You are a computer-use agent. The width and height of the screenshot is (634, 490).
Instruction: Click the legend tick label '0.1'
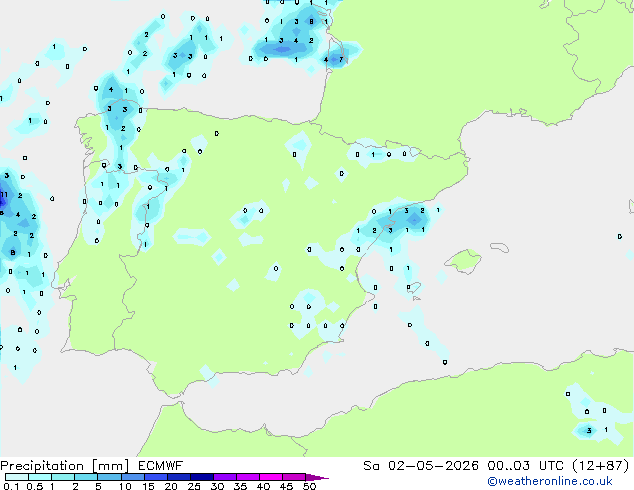point(11,486)
